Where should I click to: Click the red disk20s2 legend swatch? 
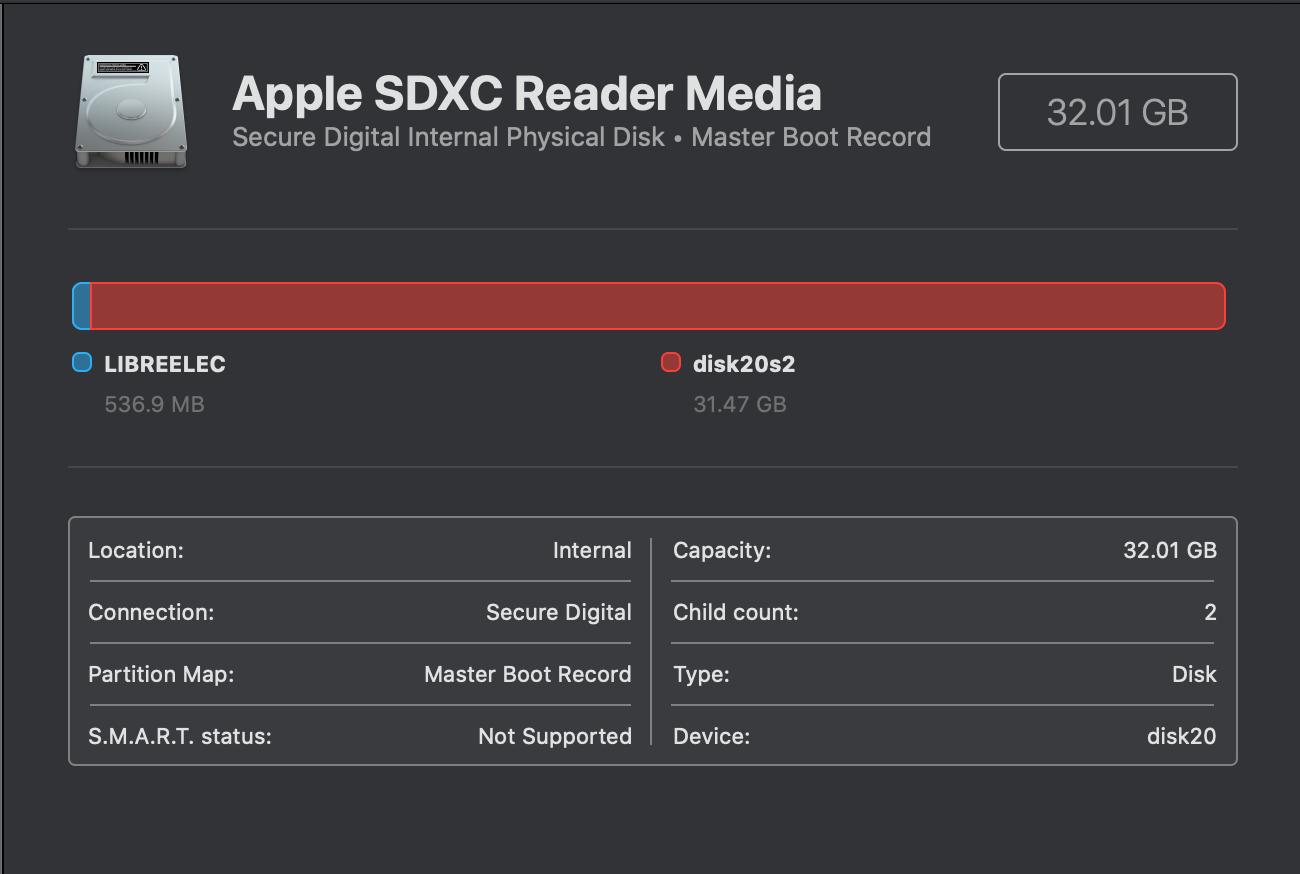pyautogui.click(x=671, y=362)
